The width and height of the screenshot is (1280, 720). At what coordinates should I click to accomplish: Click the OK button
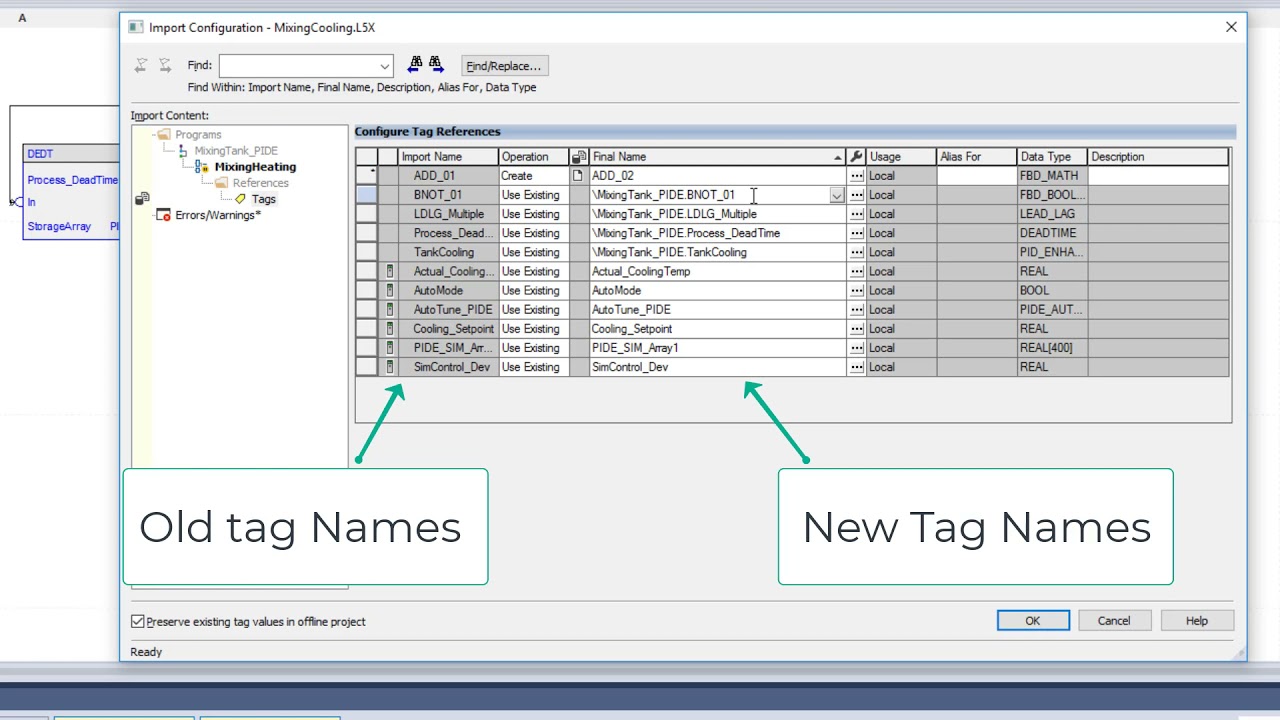[1033, 621]
